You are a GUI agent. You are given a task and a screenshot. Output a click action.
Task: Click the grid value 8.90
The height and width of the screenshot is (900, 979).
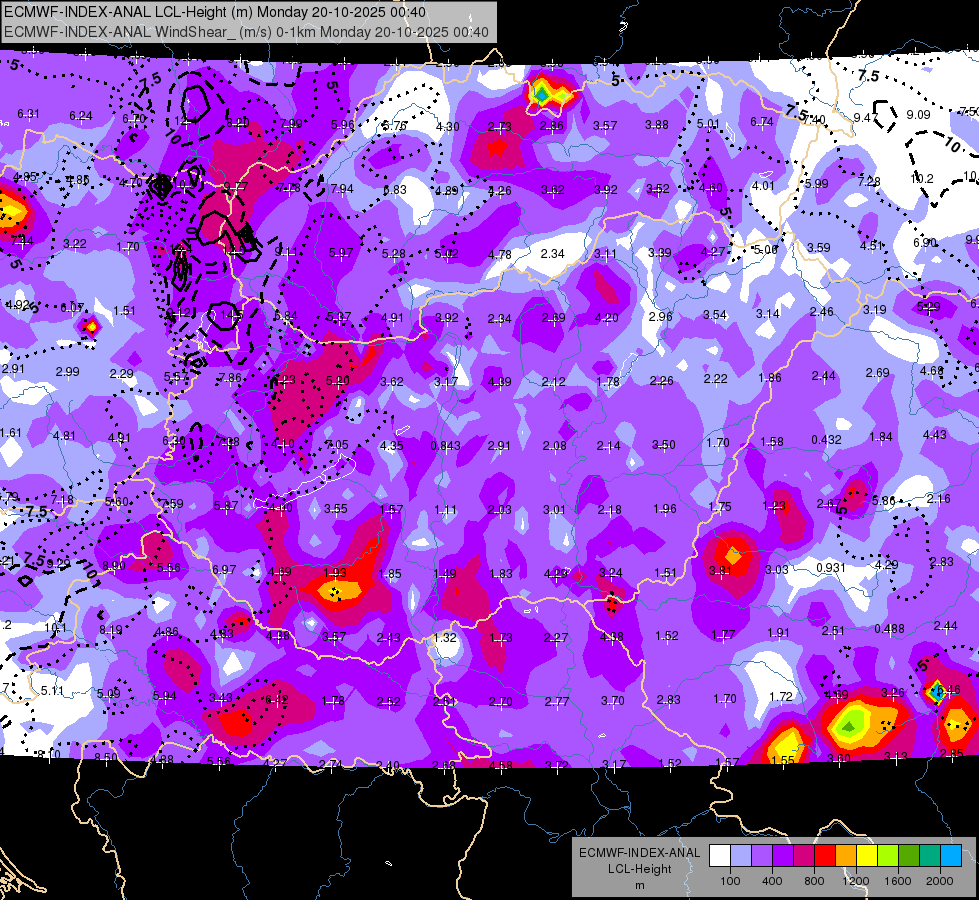(x=114, y=566)
